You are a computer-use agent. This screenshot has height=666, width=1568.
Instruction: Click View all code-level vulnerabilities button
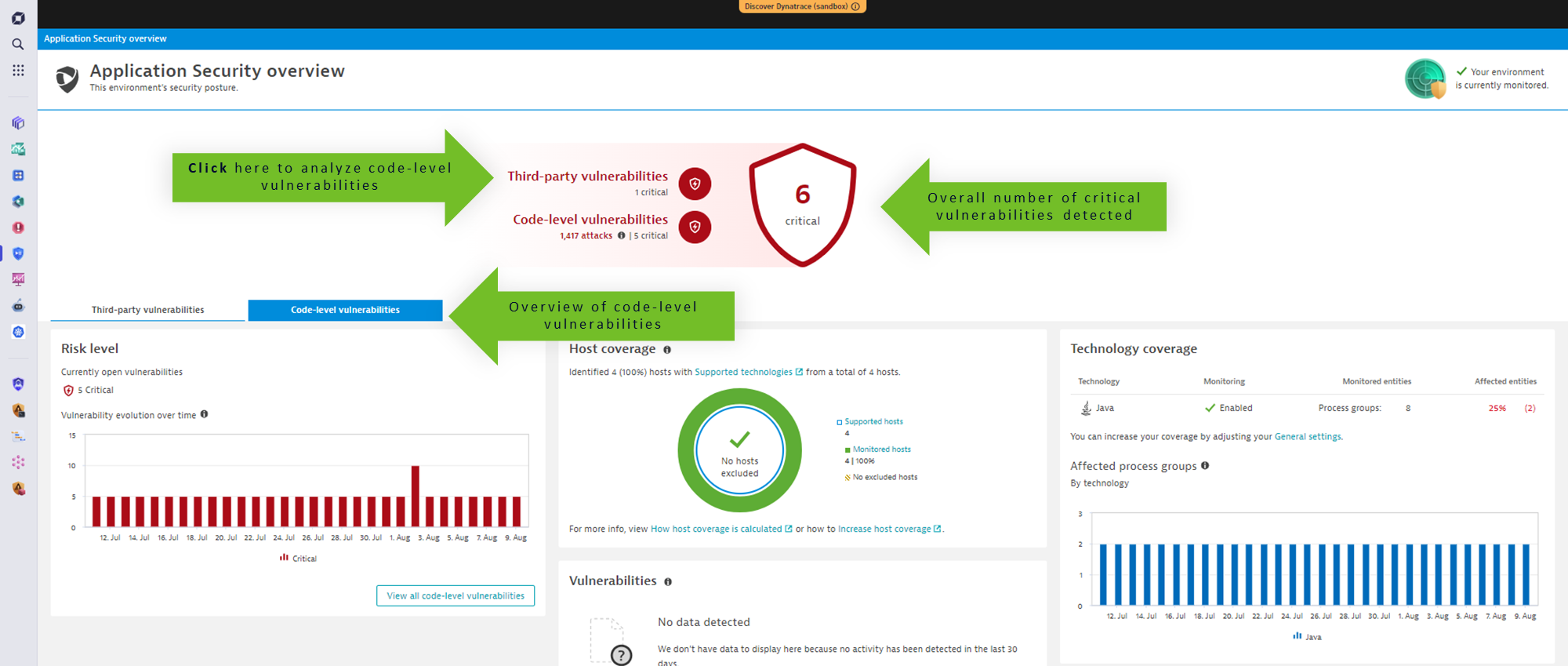pos(456,595)
